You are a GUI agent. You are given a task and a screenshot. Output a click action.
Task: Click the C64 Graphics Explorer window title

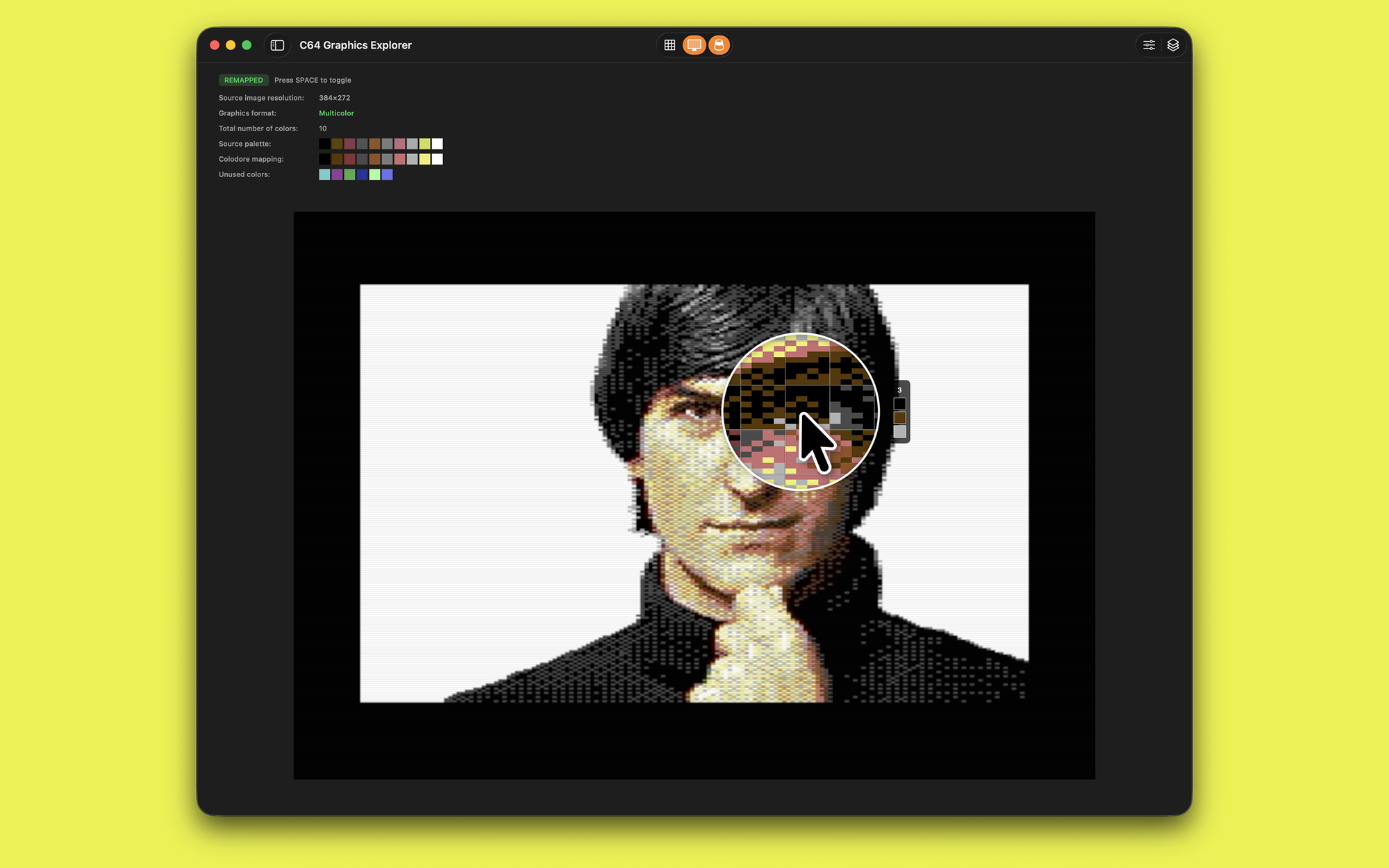point(356,45)
